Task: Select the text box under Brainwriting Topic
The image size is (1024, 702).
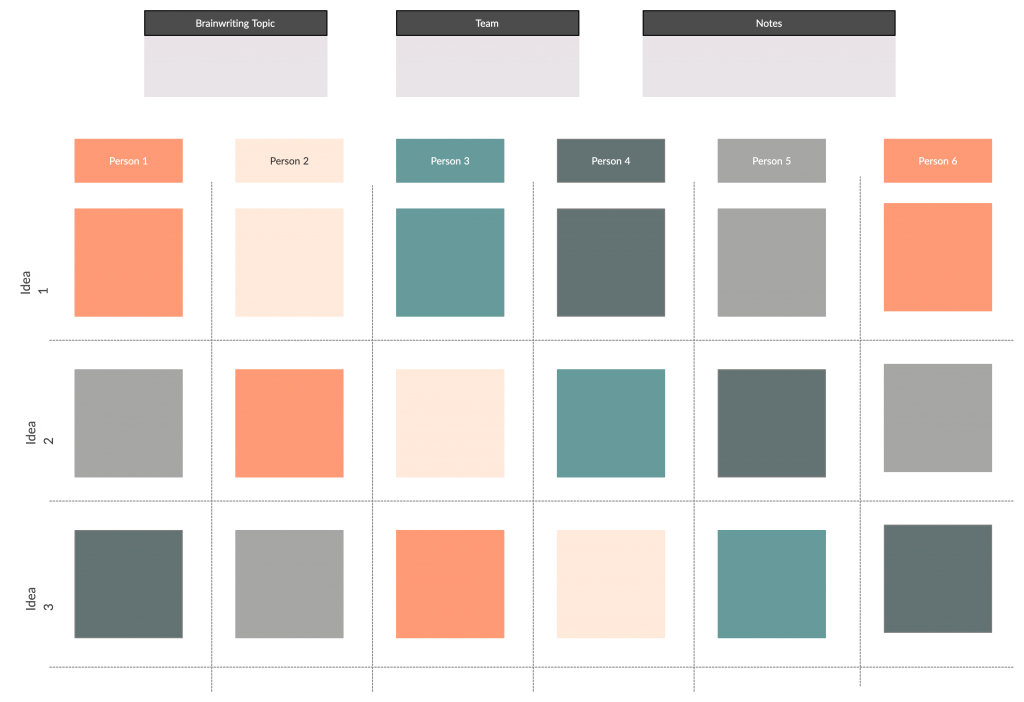Action: point(236,67)
